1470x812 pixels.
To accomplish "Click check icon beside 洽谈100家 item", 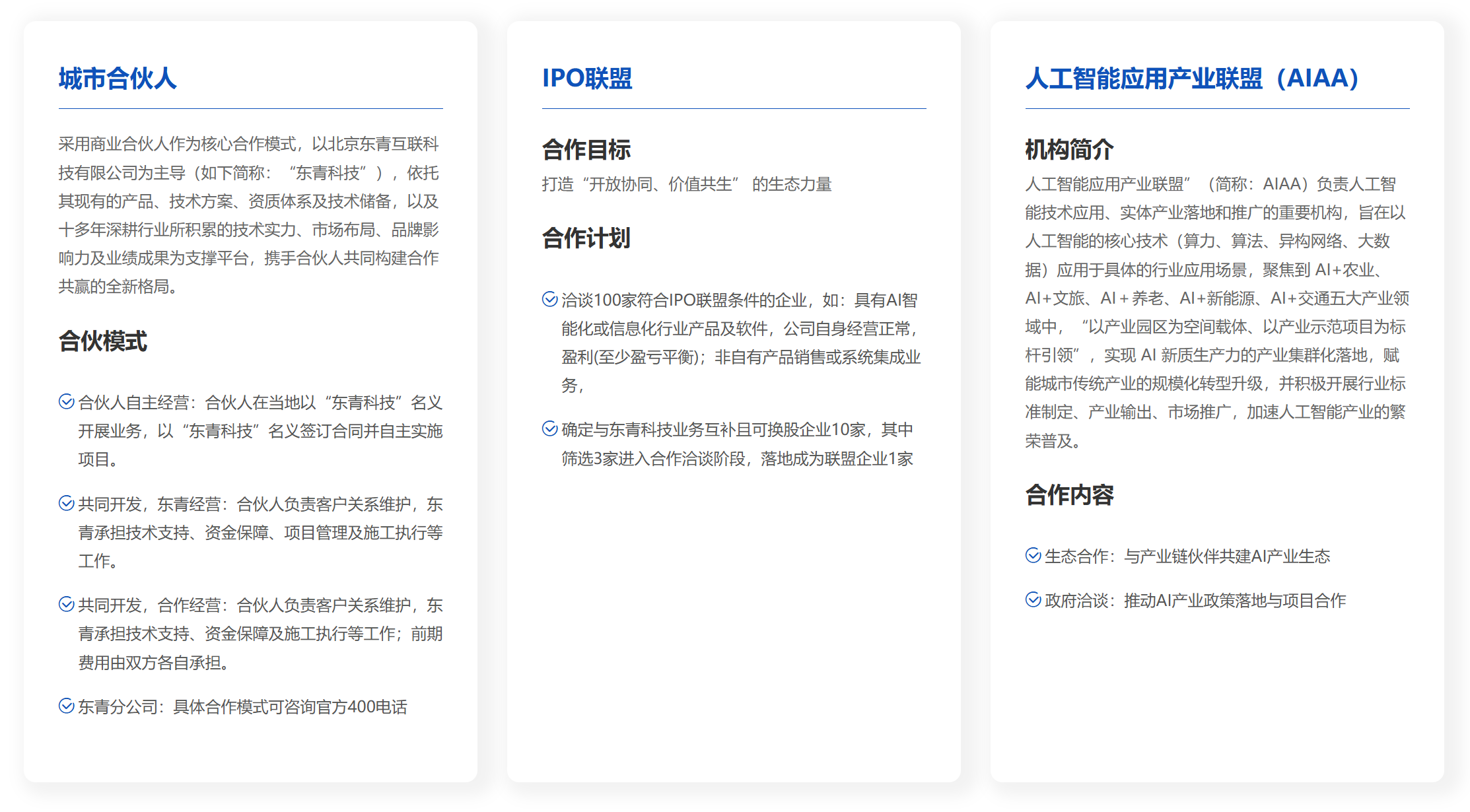I will point(549,299).
